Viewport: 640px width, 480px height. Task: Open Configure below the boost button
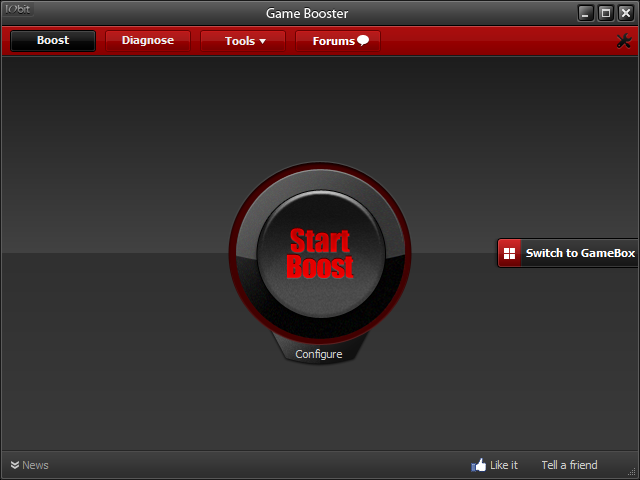point(319,354)
